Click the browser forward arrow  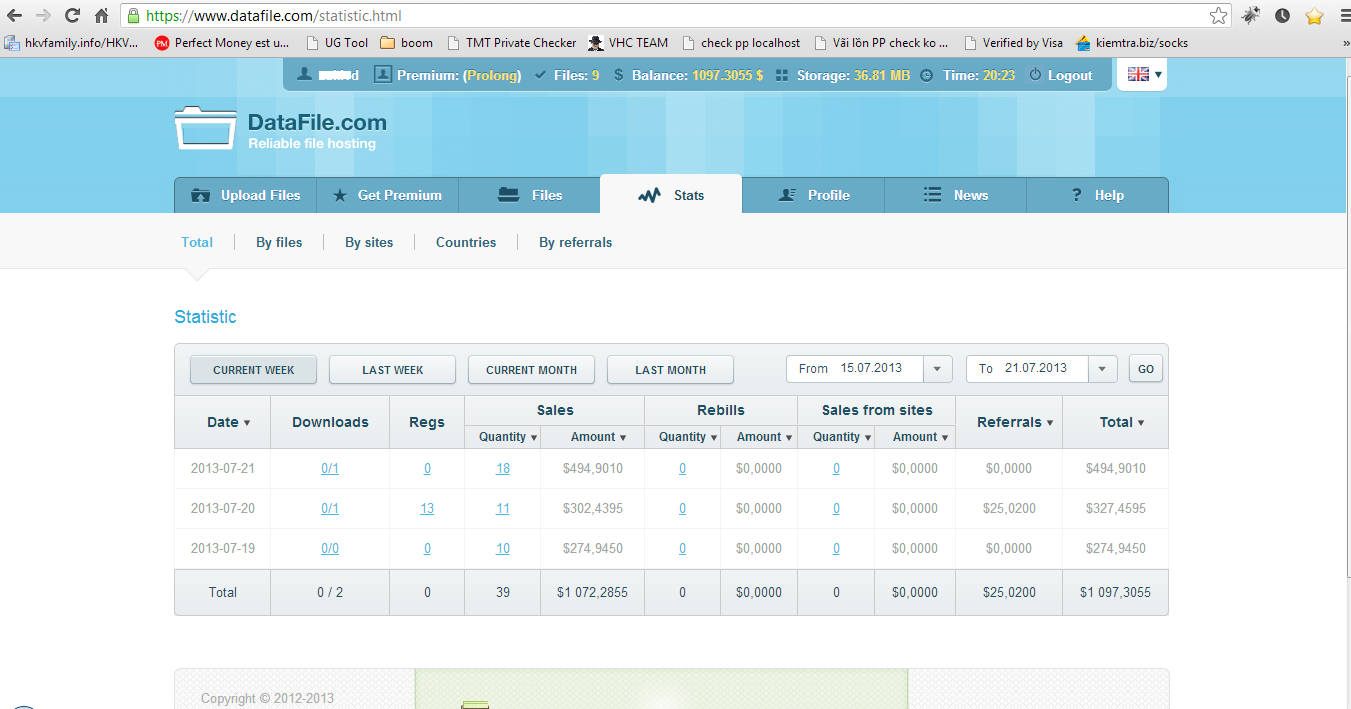(x=43, y=16)
